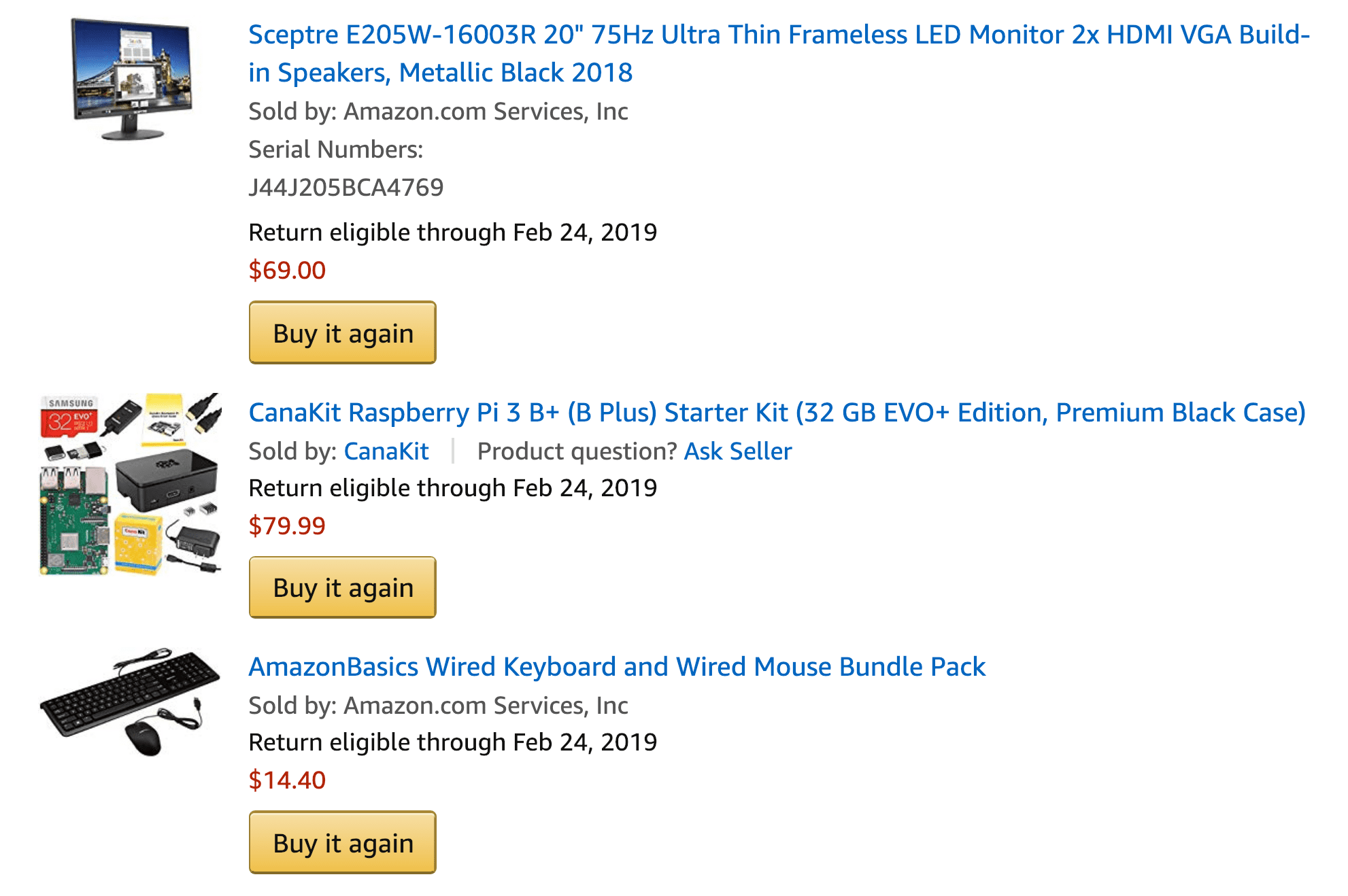
Task: Click the Sceptre monitor product thumbnail
Action: tap(131, 80)
